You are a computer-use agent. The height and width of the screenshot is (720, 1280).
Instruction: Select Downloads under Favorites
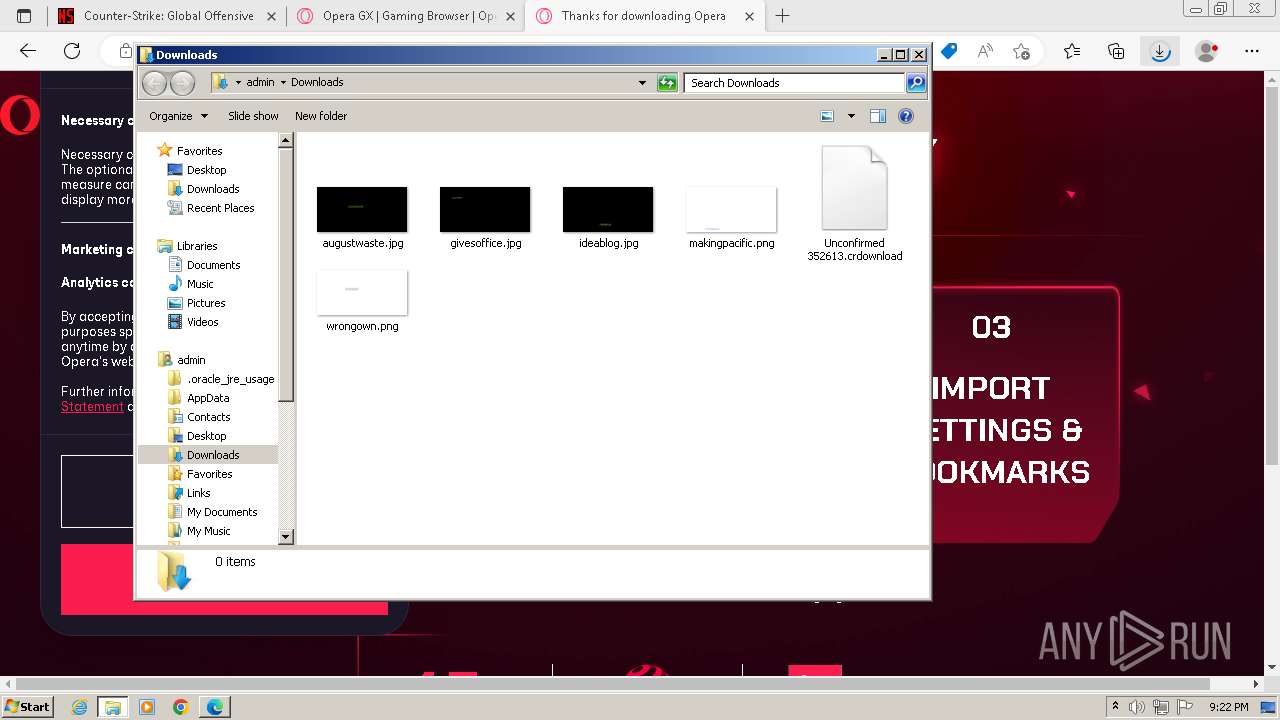coord(213,189)
